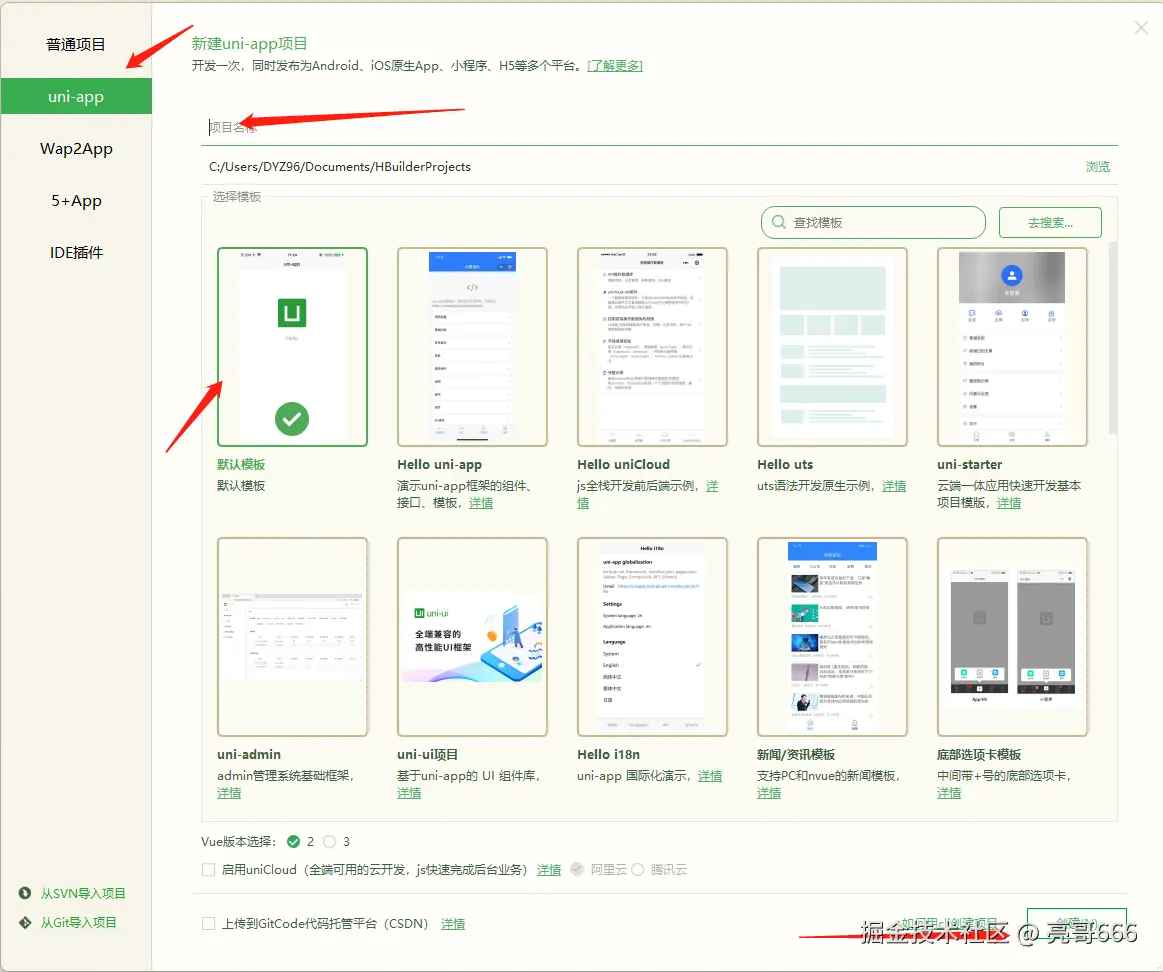Select the 底部选项卡模板 template thumbnail

pyautogui.click(x=1012, y=637)
